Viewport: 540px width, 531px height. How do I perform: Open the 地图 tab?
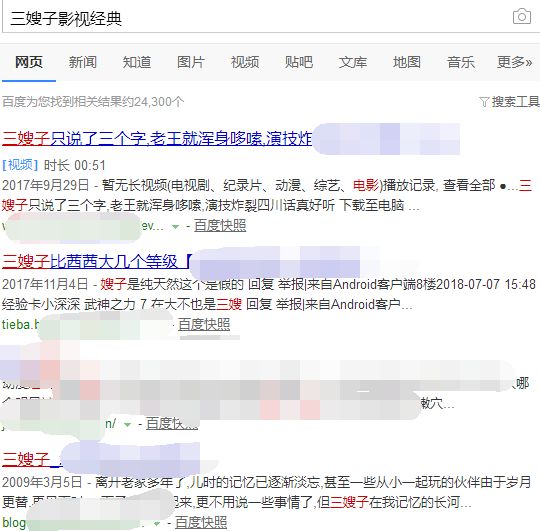(407, 62)
